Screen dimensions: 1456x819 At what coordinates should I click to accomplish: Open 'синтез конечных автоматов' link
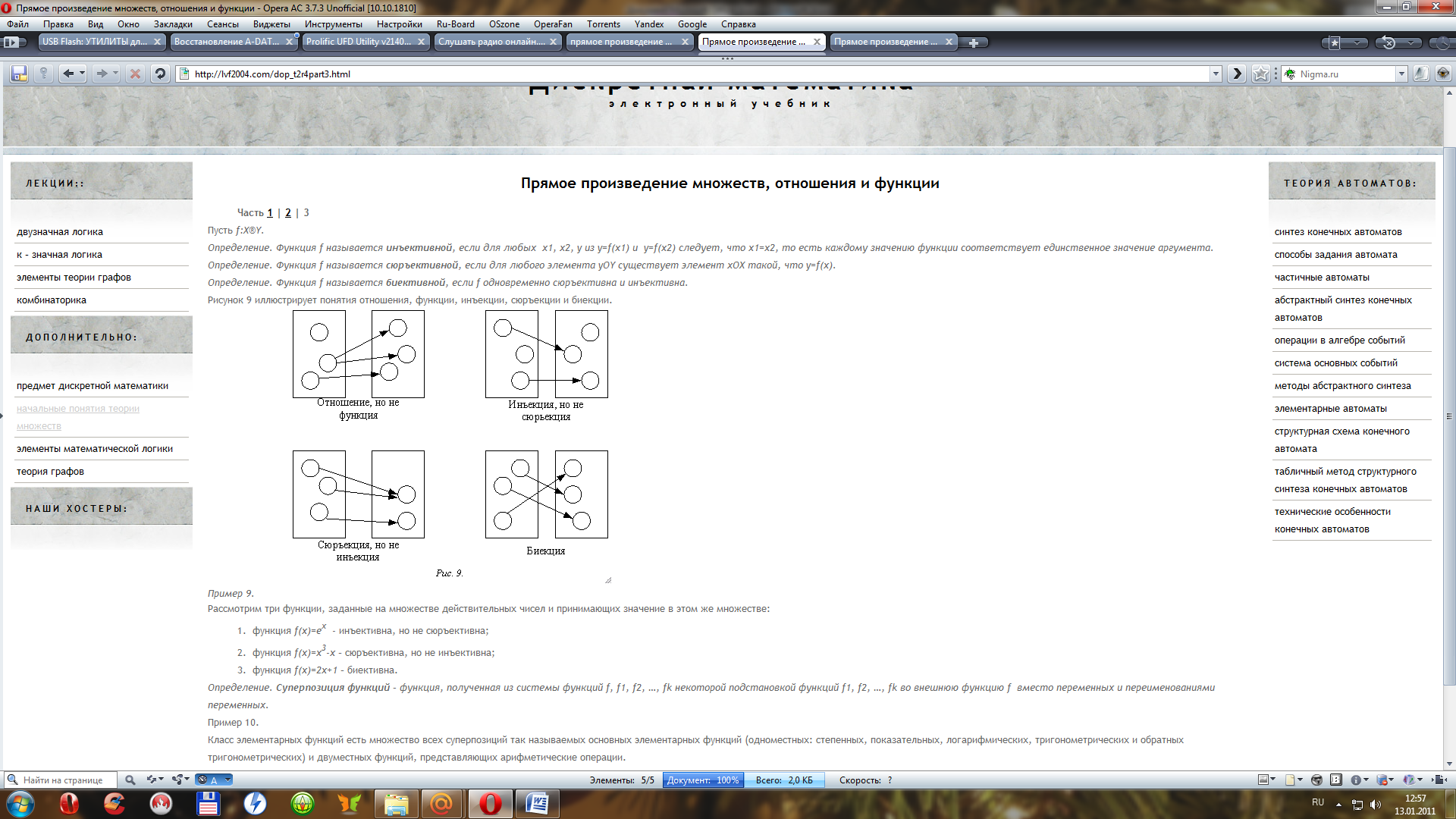coord(1338,232)
